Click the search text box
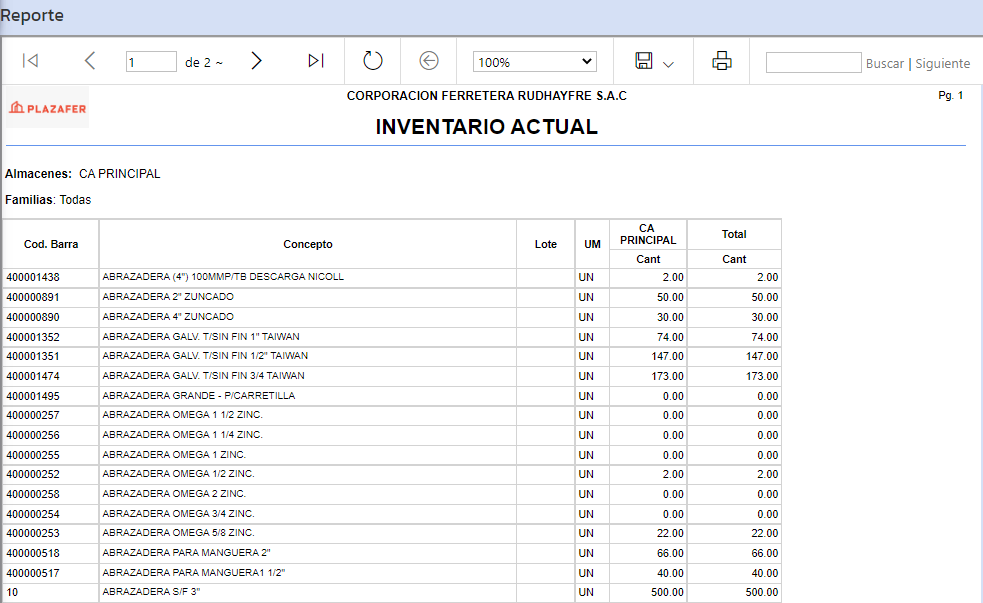 point(813,63)
